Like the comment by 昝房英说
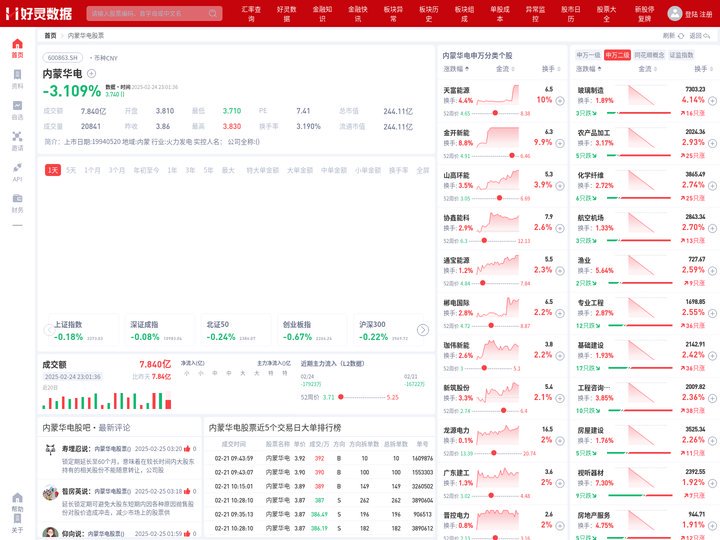This screenshot has height=540, width=720. coord(187,491)
